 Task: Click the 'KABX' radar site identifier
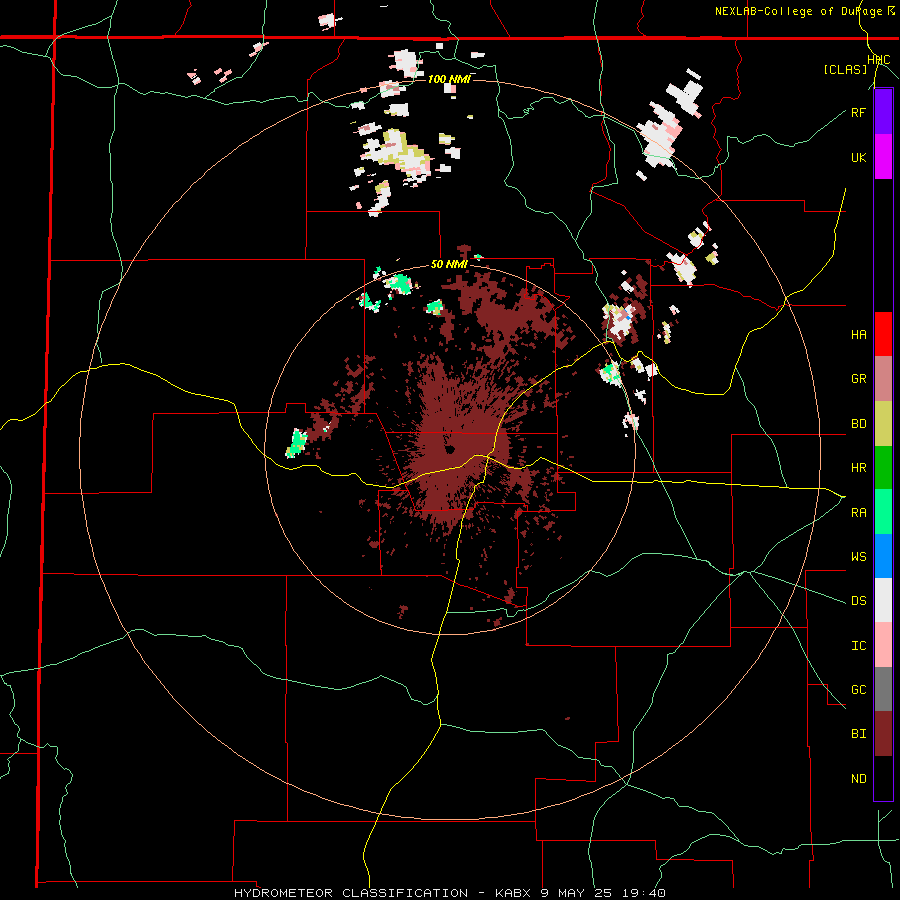pos(514,893)
